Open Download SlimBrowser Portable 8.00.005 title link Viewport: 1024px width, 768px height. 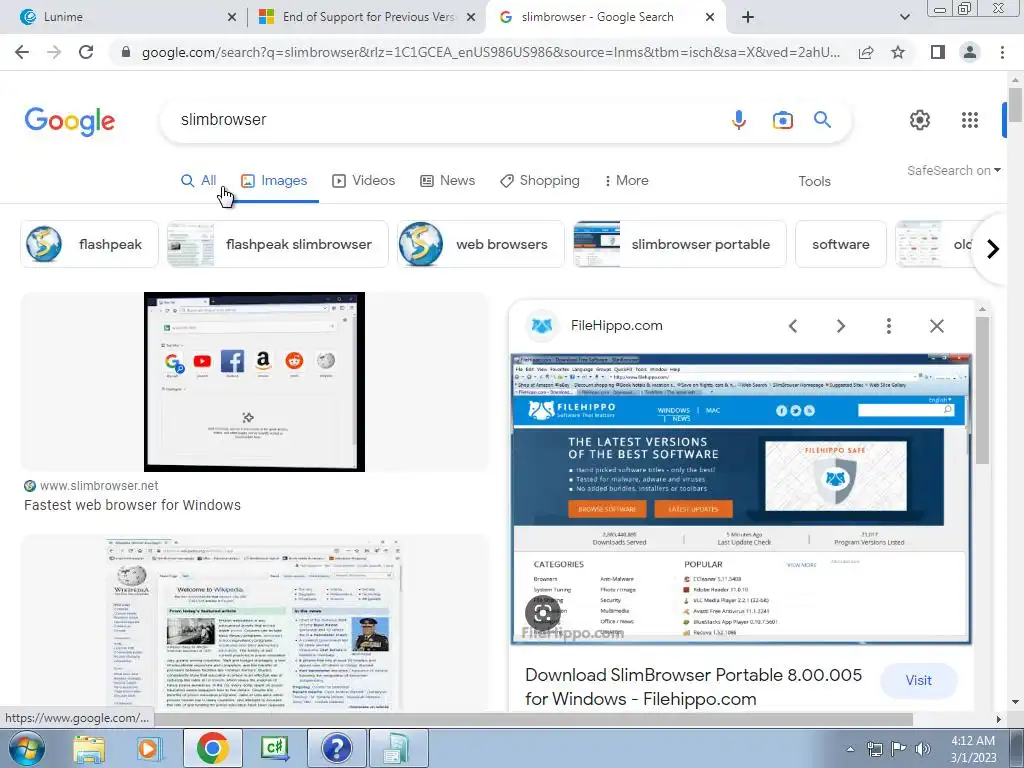694,687
